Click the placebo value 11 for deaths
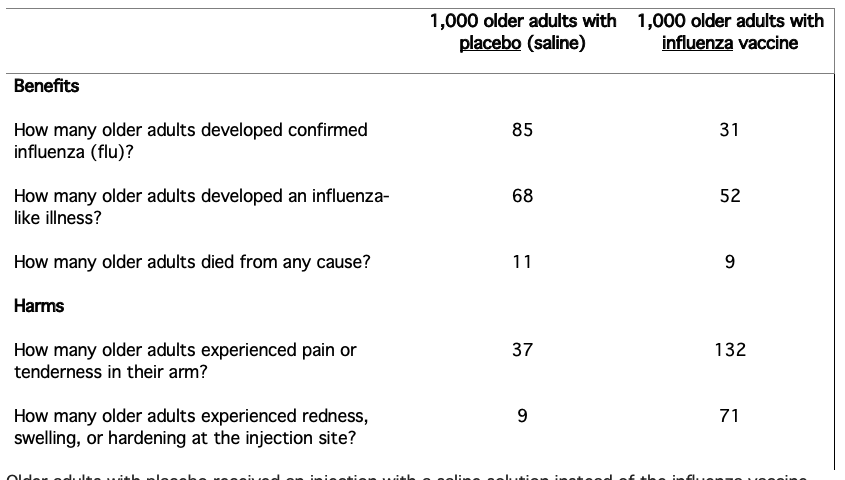 pyautogui.click(x=522, y=262)
